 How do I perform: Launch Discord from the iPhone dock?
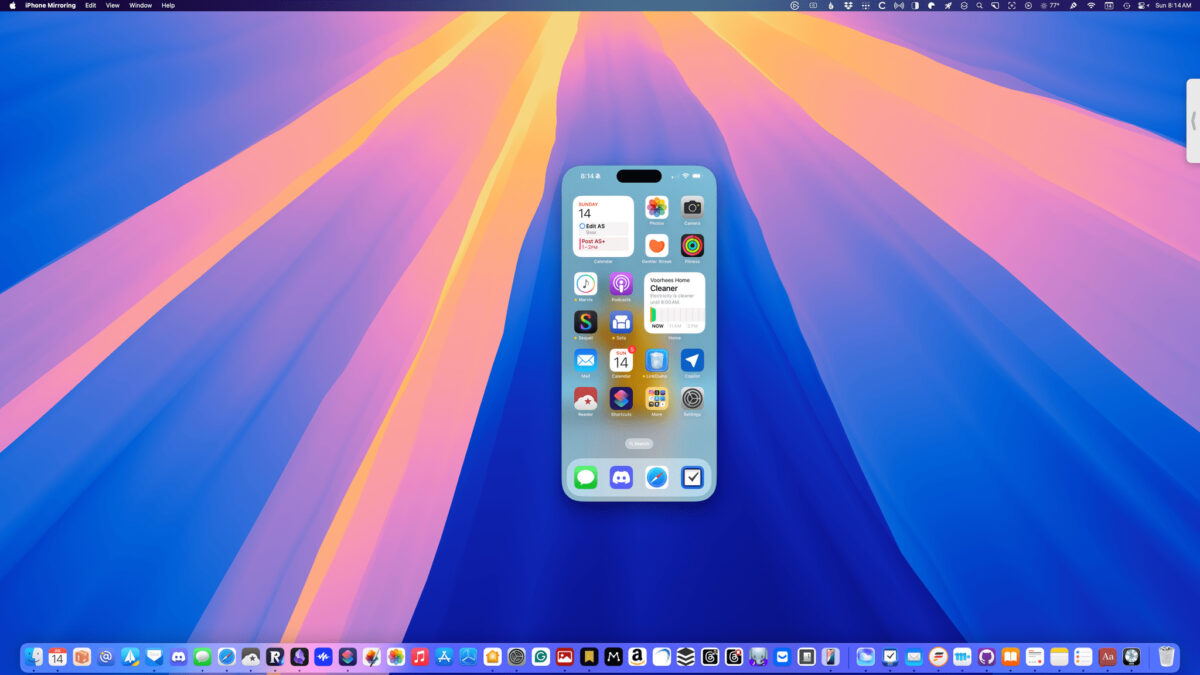point(621,478)
